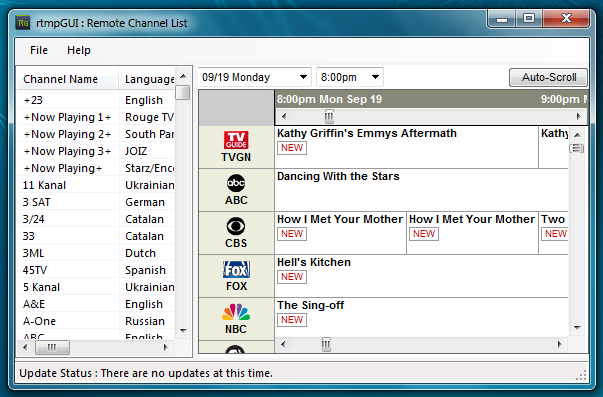Click the Dutch language cell
This screenshot has width=603, height=397.
pyautogui.click(x=140, y=253)
